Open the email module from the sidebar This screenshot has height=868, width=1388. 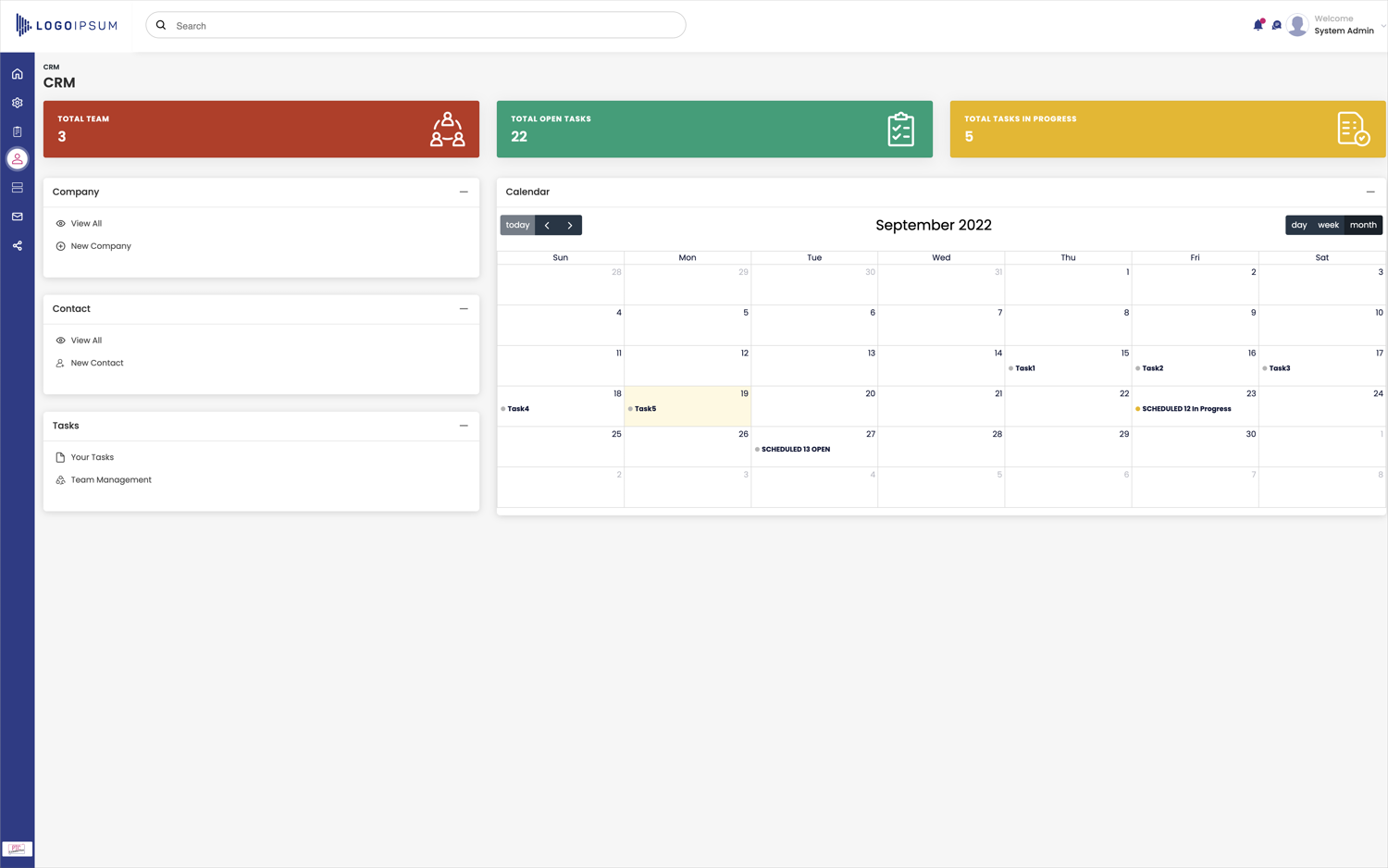coord(17,216)
